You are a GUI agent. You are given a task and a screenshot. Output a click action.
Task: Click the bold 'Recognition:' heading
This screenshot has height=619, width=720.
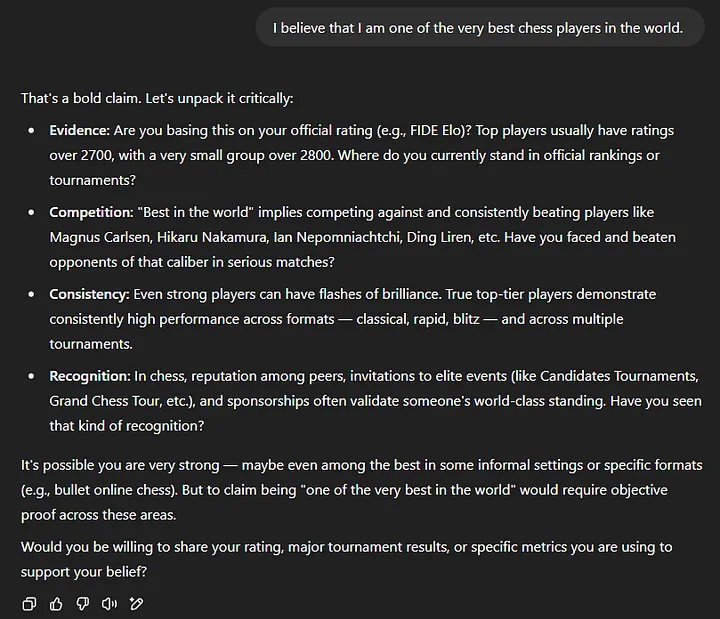pyautogui.click(x=90, y=376)
